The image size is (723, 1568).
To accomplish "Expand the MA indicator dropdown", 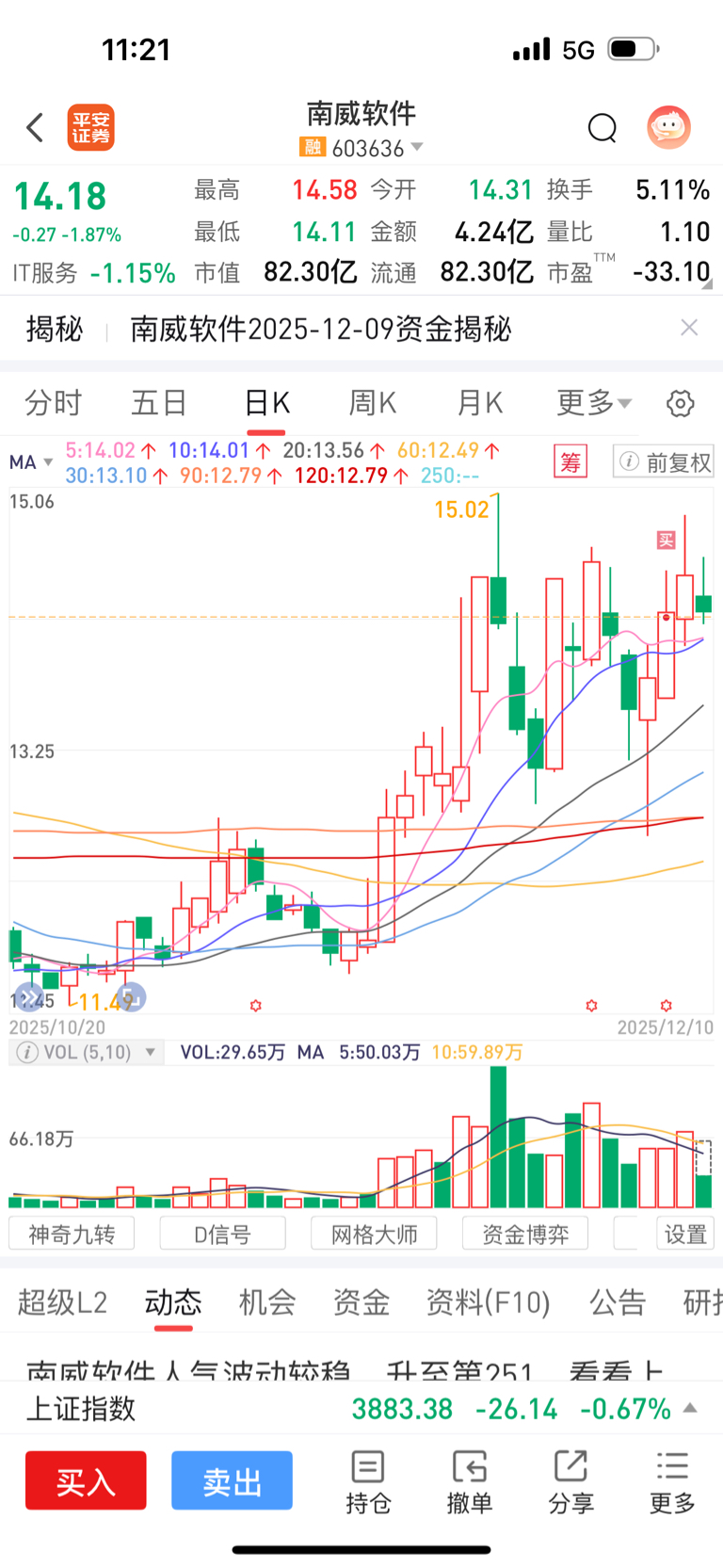I will click(x=31, y=462).
